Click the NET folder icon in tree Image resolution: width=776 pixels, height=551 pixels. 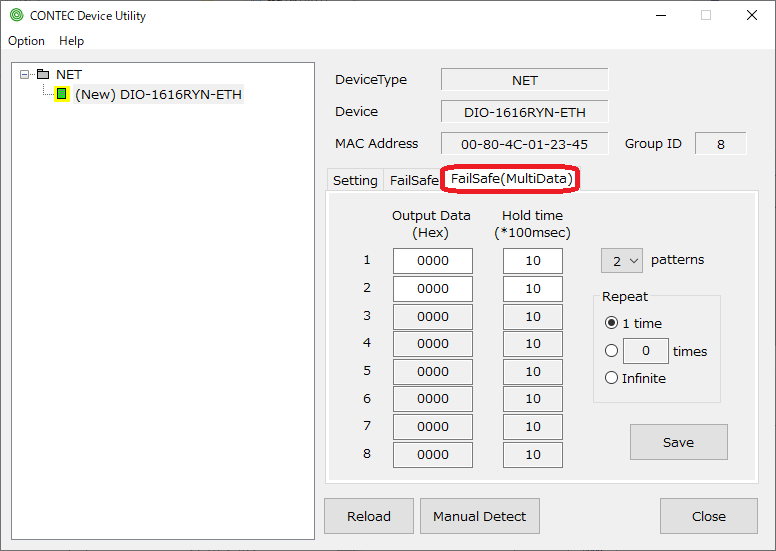coord(42,74)
